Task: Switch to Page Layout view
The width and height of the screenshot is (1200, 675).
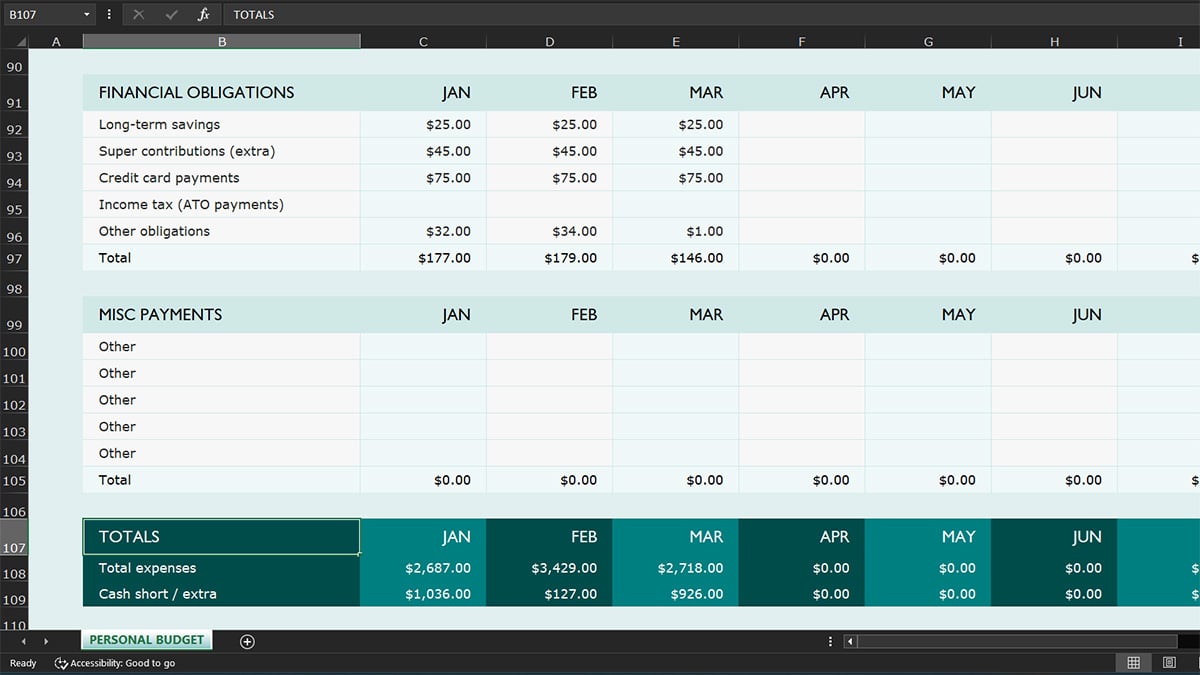Action: [1167, 662]
